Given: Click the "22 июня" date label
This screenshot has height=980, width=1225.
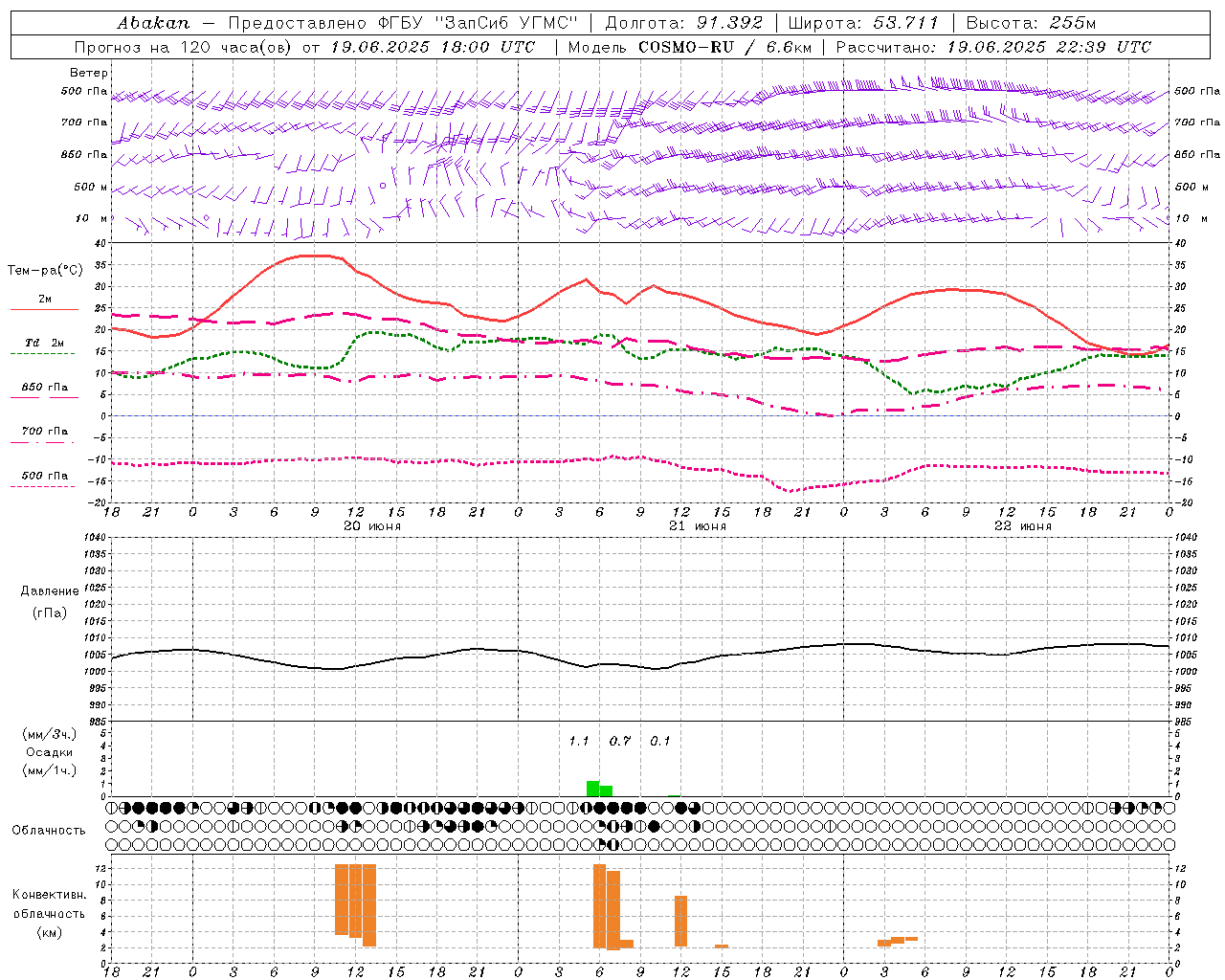Looking at the screenshot, I should tap(1023, 526).
